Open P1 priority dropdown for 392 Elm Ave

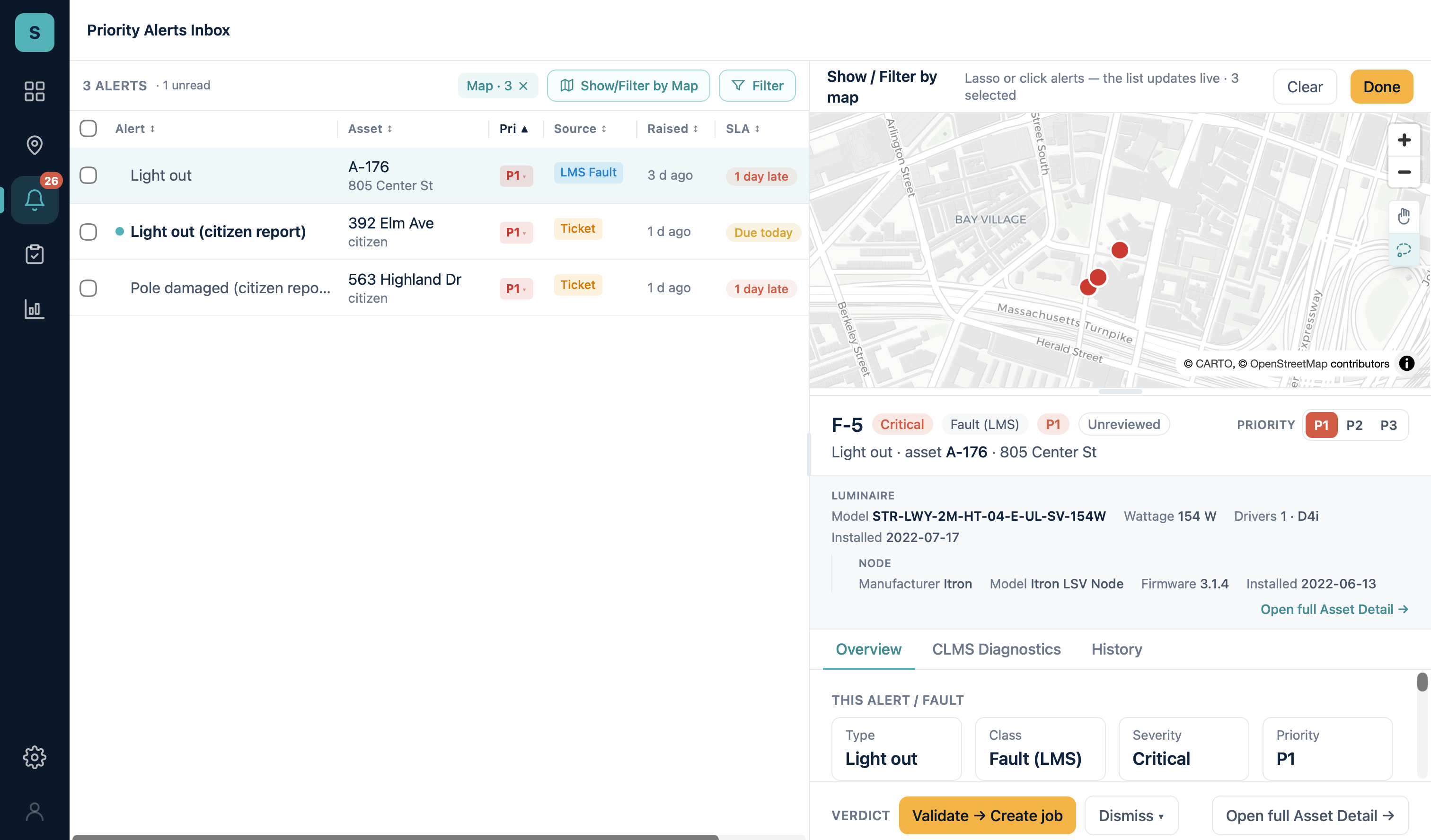click(x=516, y=232)
